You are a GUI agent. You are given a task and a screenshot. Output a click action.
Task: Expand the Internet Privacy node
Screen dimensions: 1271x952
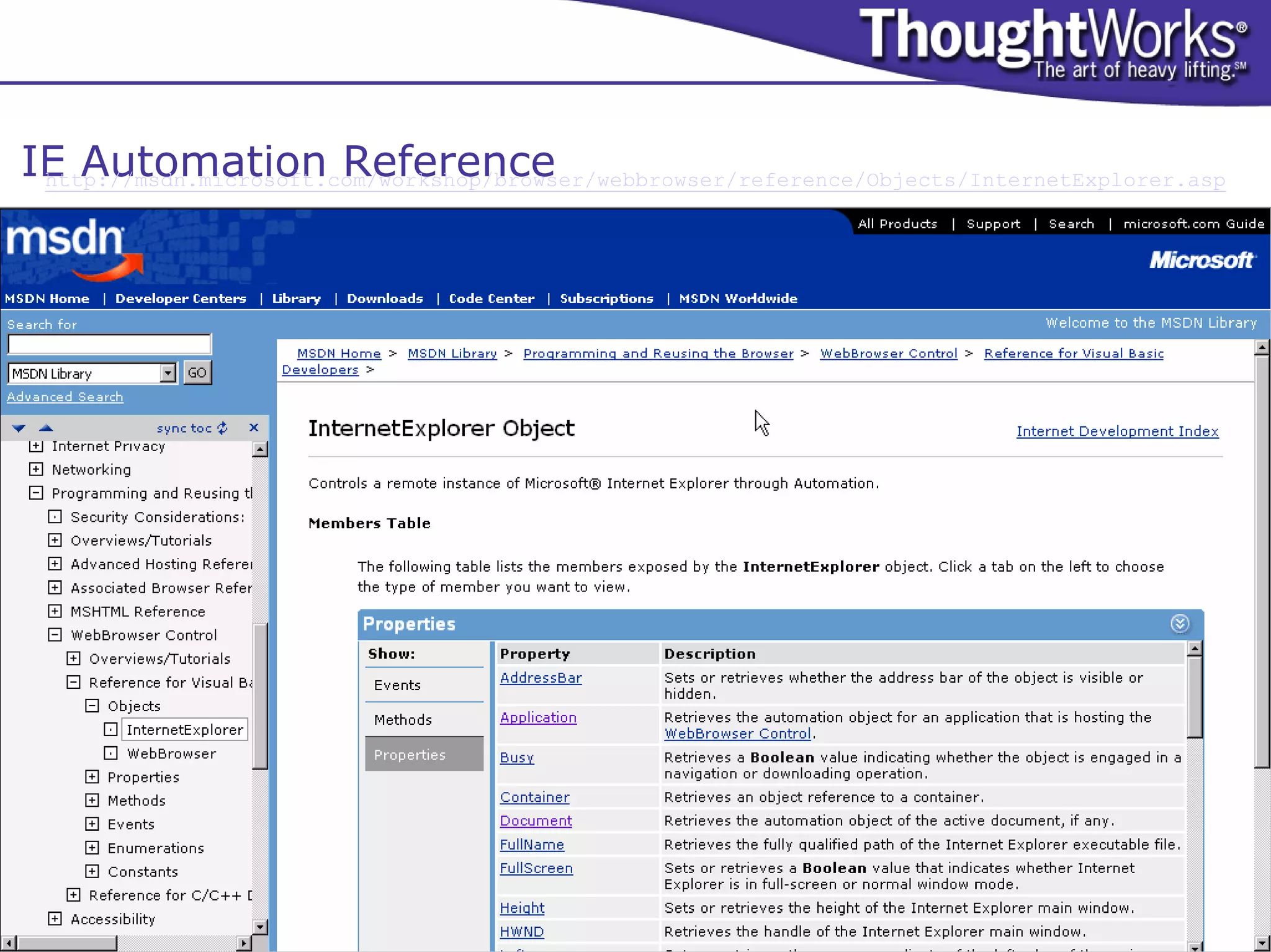tap(36, 446)
